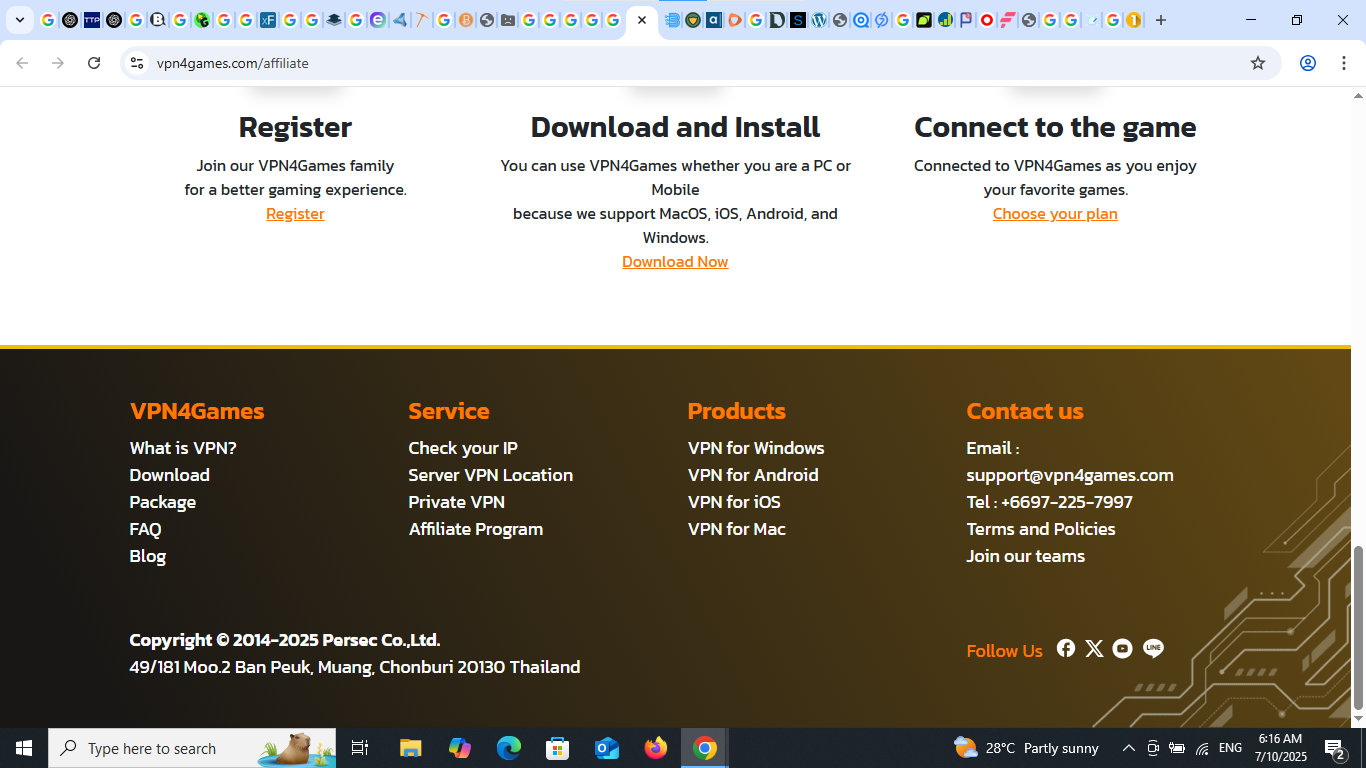Click Tel : +6697-225-7997 phone number

[x=1049, y=502]
